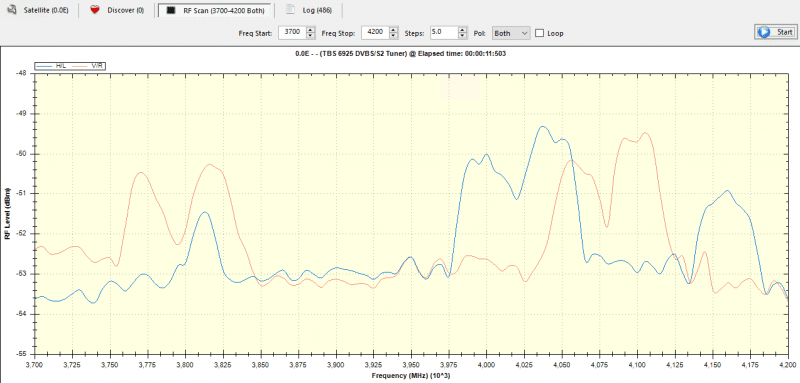Decrease Freq Start with down arrow
The width and height of the screenshot is (800, 383).
point(311,36)
